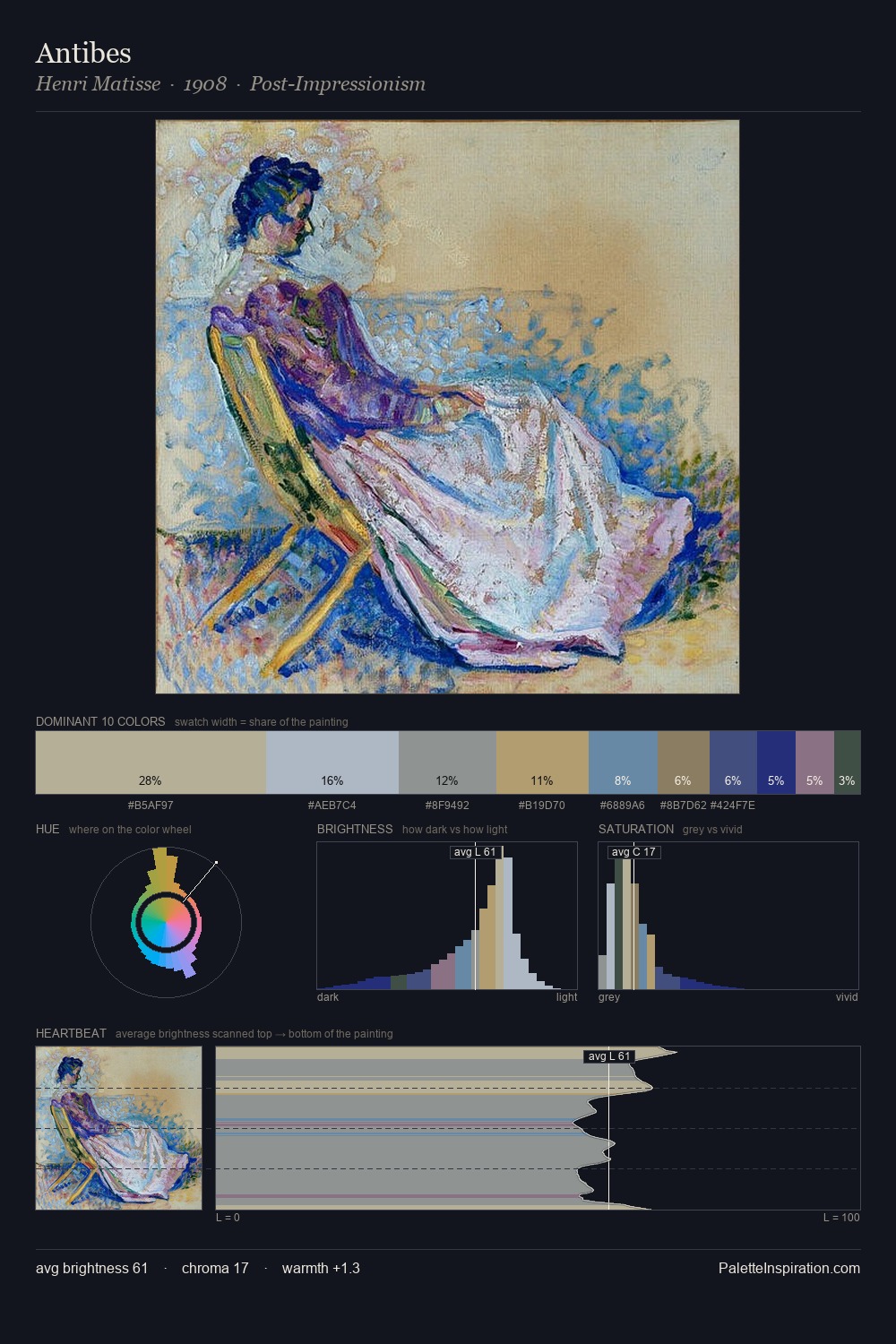Click 'avg C 17' marker in saturation chart
The width and height of the screenshot is (896, 1344).
[633, 852]
